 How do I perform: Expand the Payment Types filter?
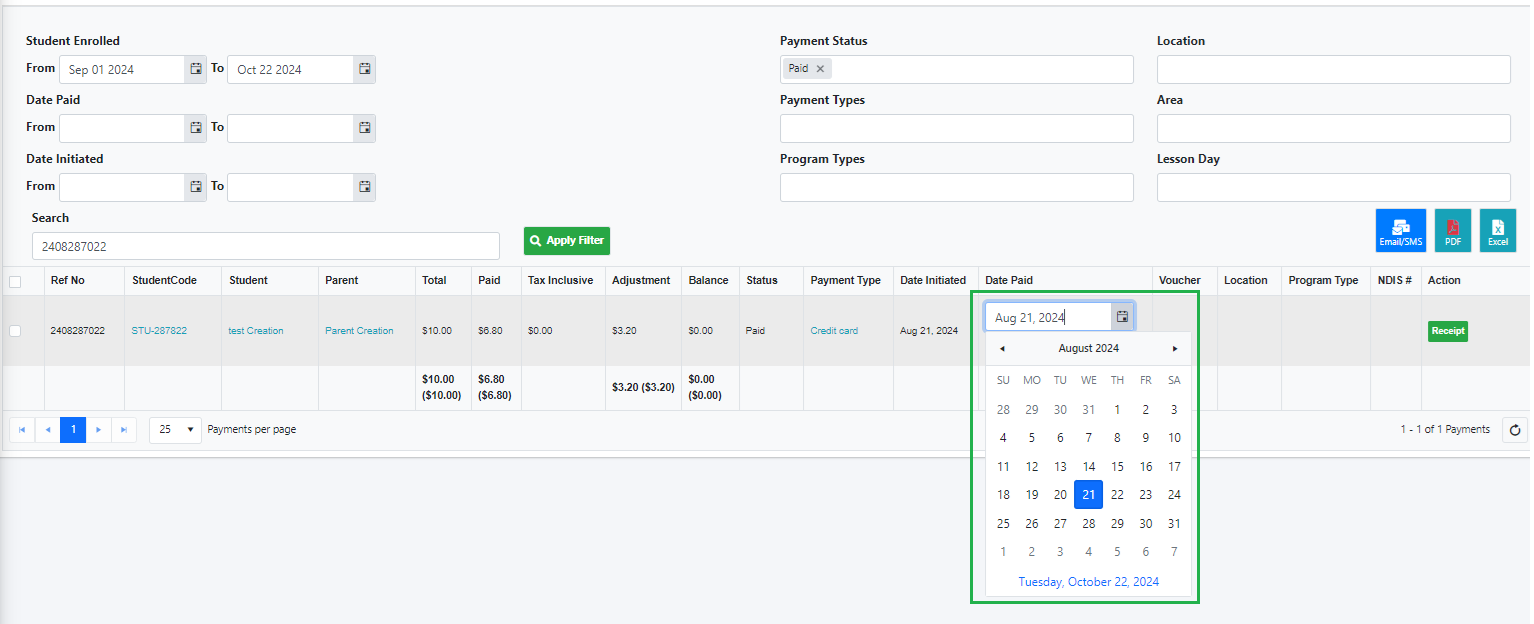pos(956,129)
